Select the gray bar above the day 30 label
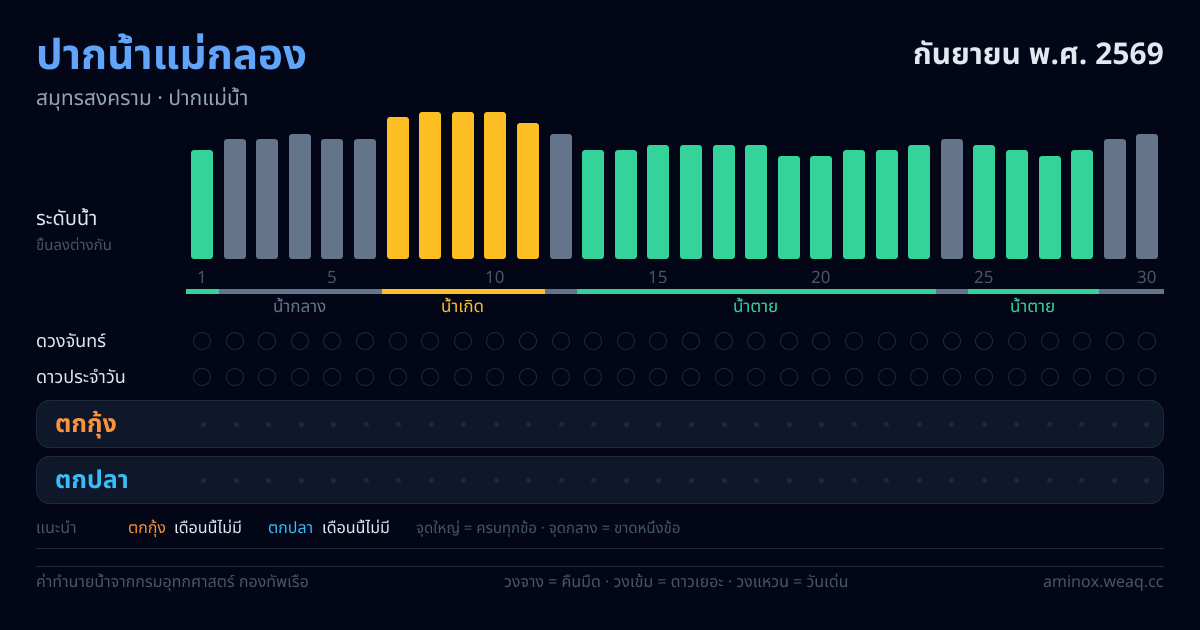Screen dimensions: 1200x630 (x=1147, y=196)
